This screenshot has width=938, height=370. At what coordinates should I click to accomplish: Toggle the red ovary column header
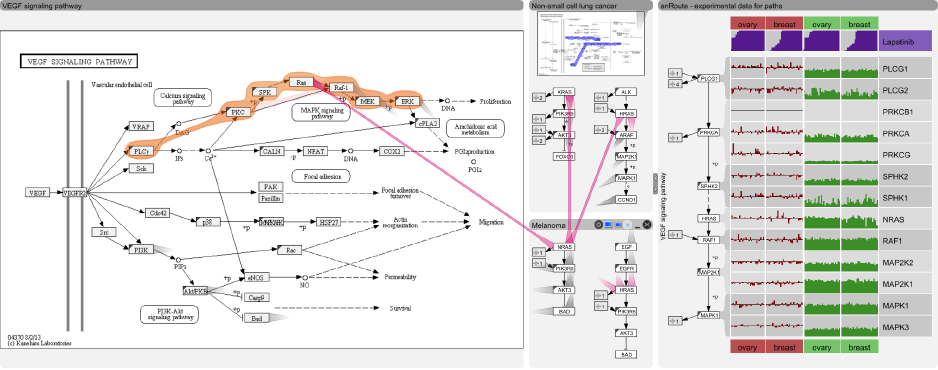tap(748, 23)
